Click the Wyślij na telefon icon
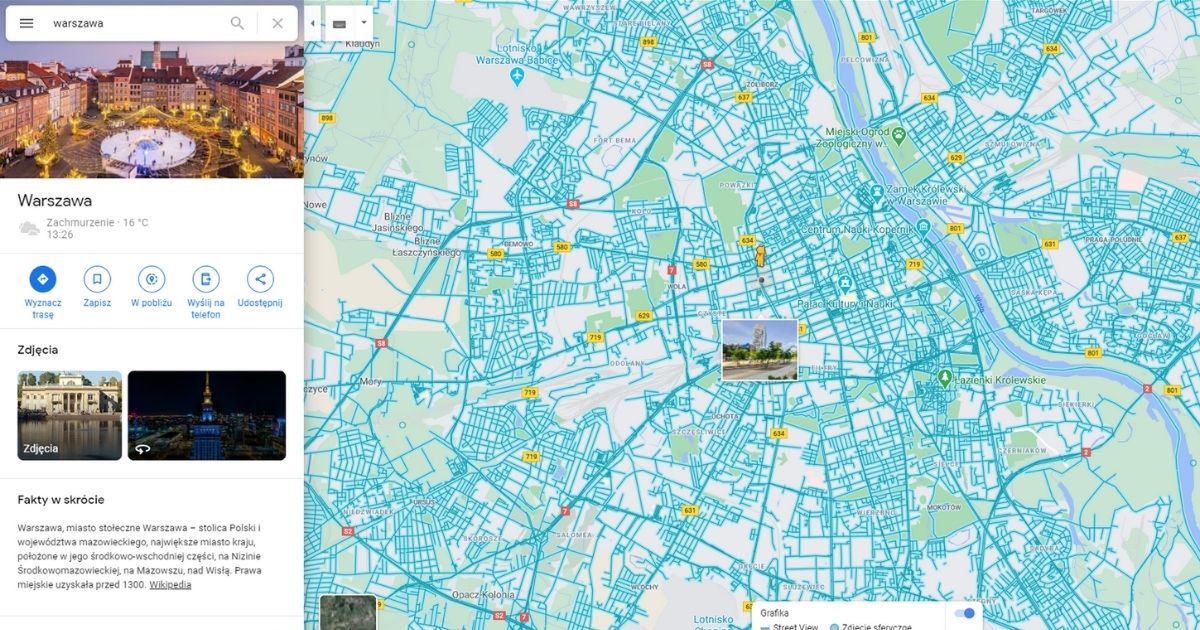Screen dimensions: 1200x630 [205, 279]
